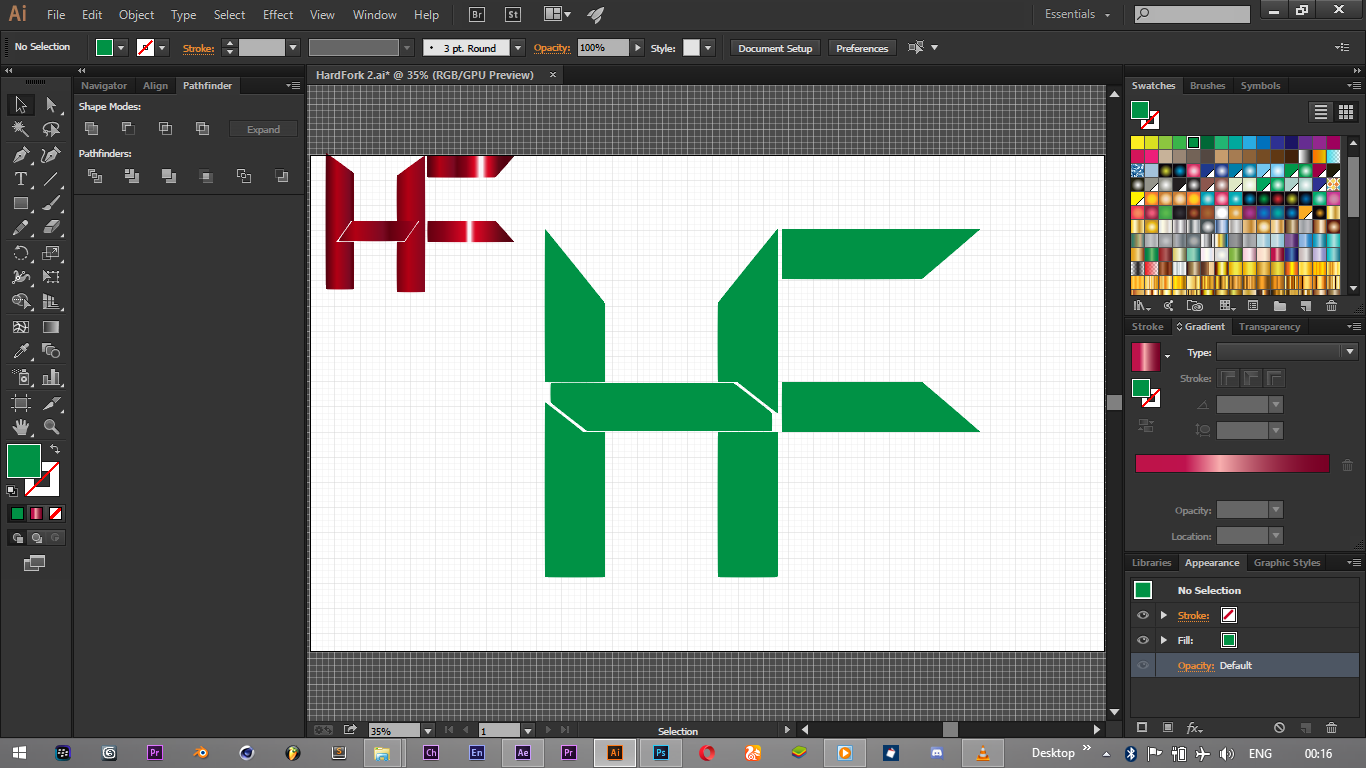1366x768 pixels.
Task: Open zoom level 35% dropdown
Action: [428, 731]
